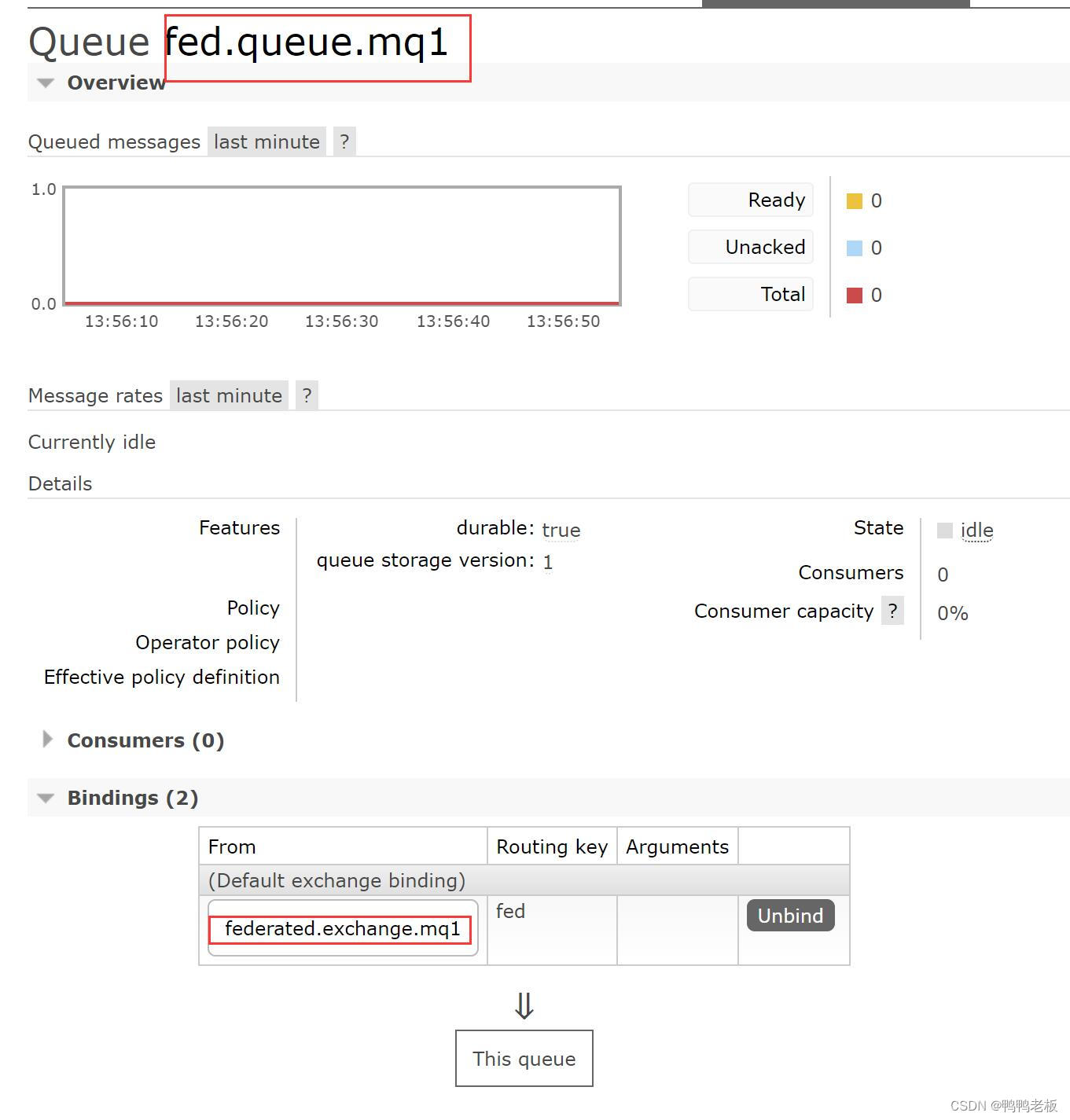The height and width of the screenshot is (1120, 1070).
Task: Open help for Queued messages
Action: tap(344, 141)
